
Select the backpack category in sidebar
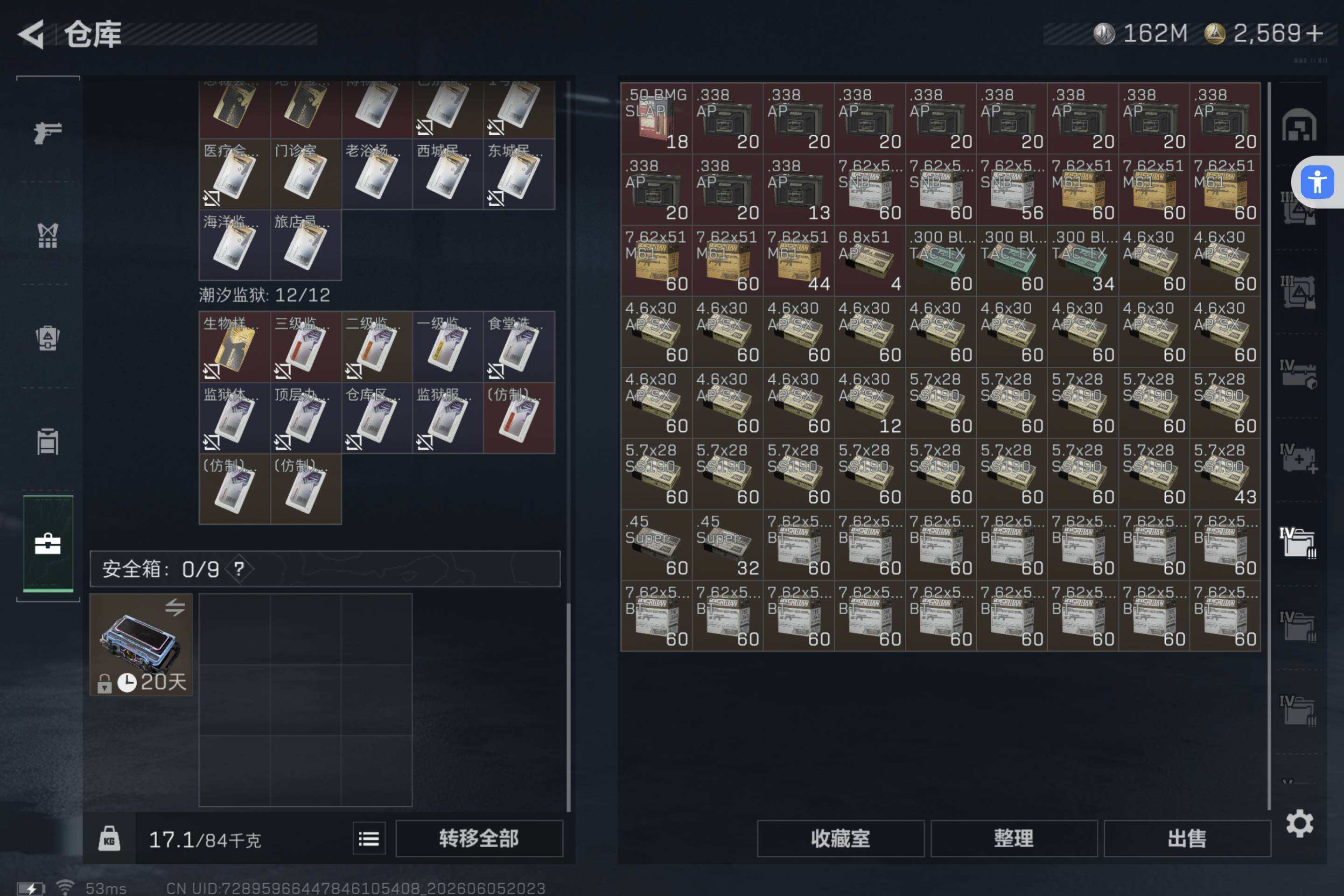point(48,338)
